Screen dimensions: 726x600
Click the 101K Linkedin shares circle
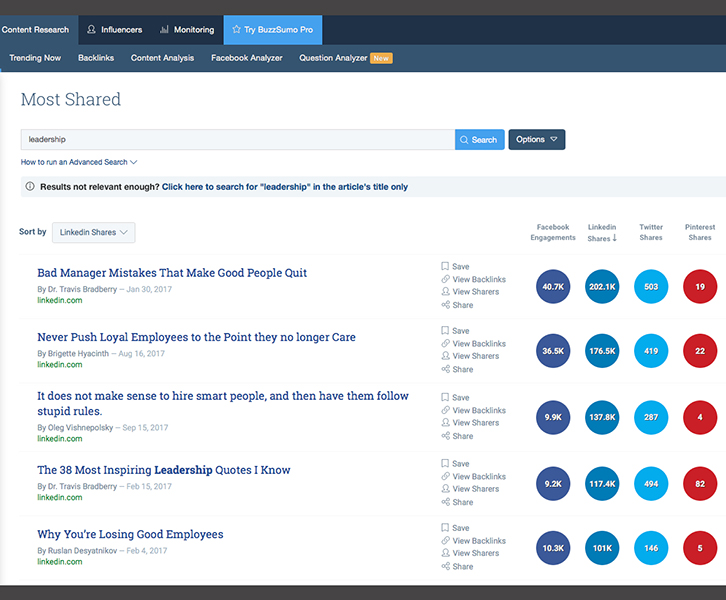pos(602,548)
